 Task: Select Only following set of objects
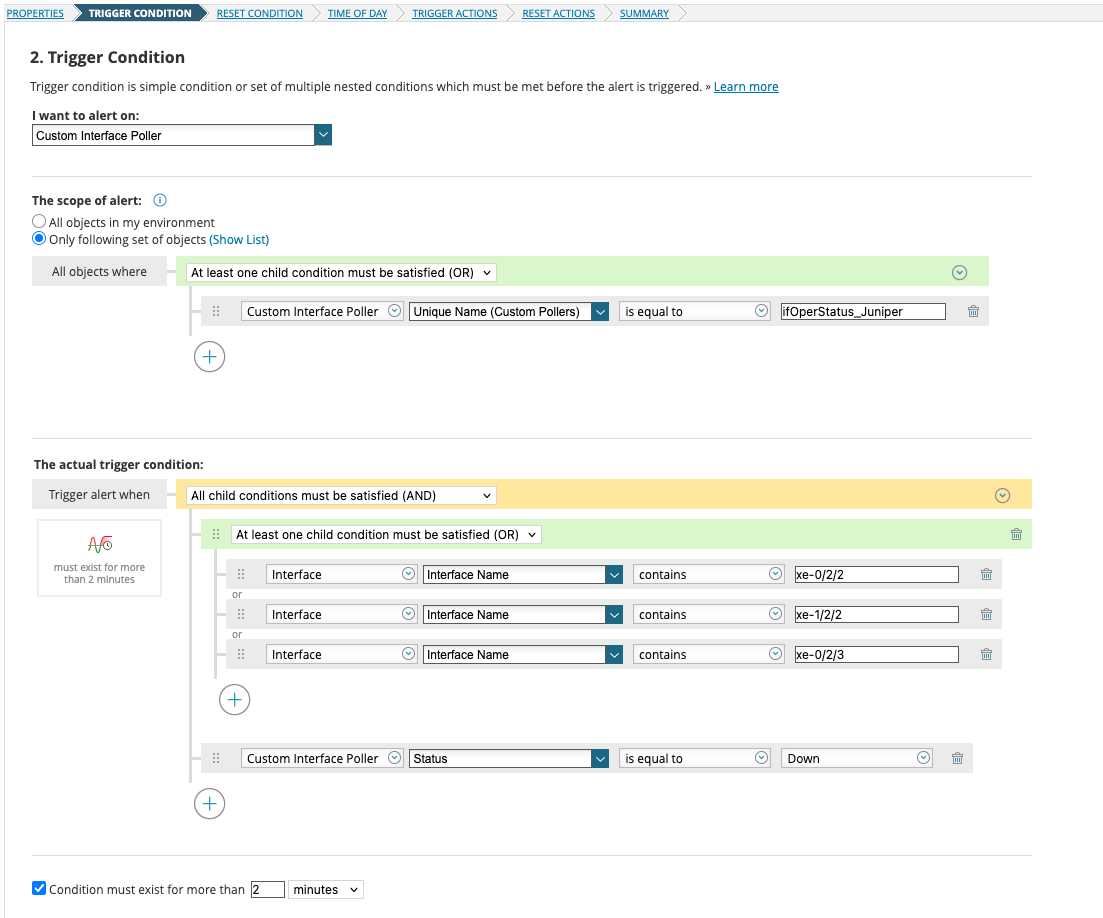(x=39, y=239)
